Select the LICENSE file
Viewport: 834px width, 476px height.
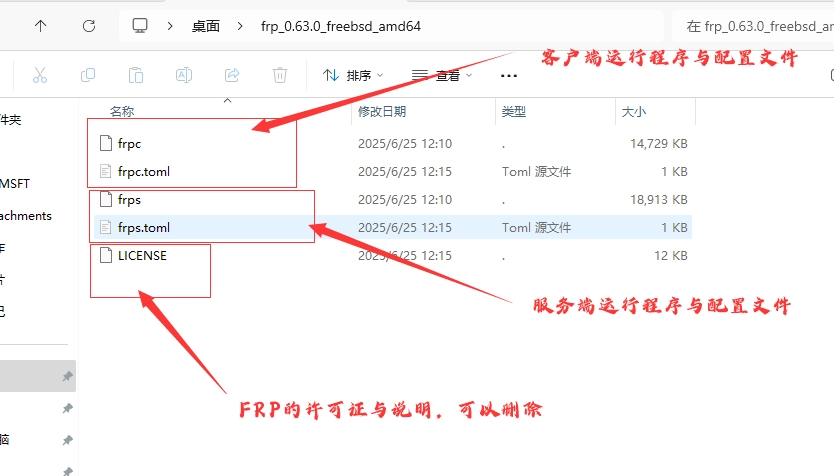[393, 256]
